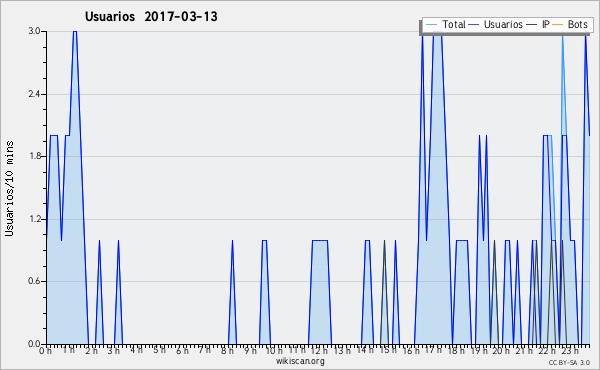
Task: Click the y-axis value 1.8
Action: coord(35,156)
